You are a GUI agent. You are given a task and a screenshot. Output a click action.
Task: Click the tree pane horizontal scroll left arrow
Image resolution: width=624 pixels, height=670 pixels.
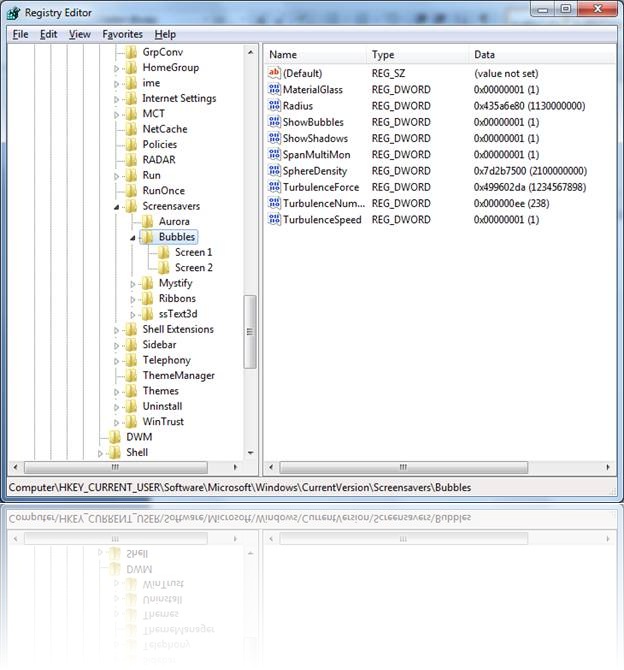(x=15, y=467)
